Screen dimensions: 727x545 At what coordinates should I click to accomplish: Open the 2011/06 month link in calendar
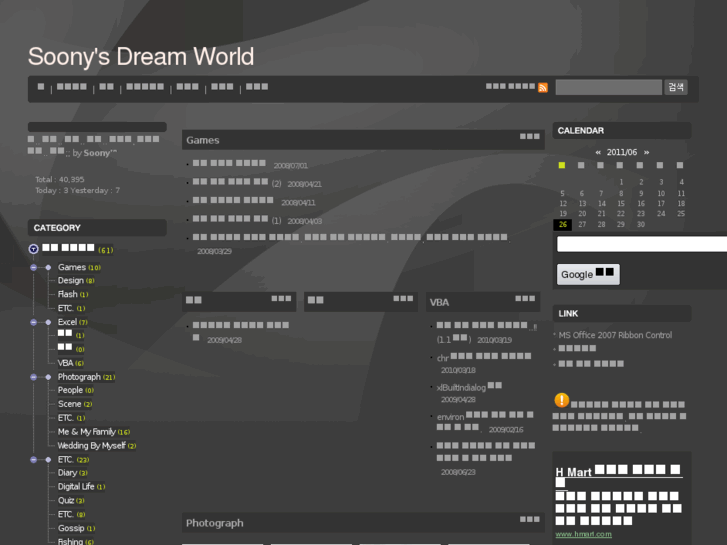click(x=622, y=152)
